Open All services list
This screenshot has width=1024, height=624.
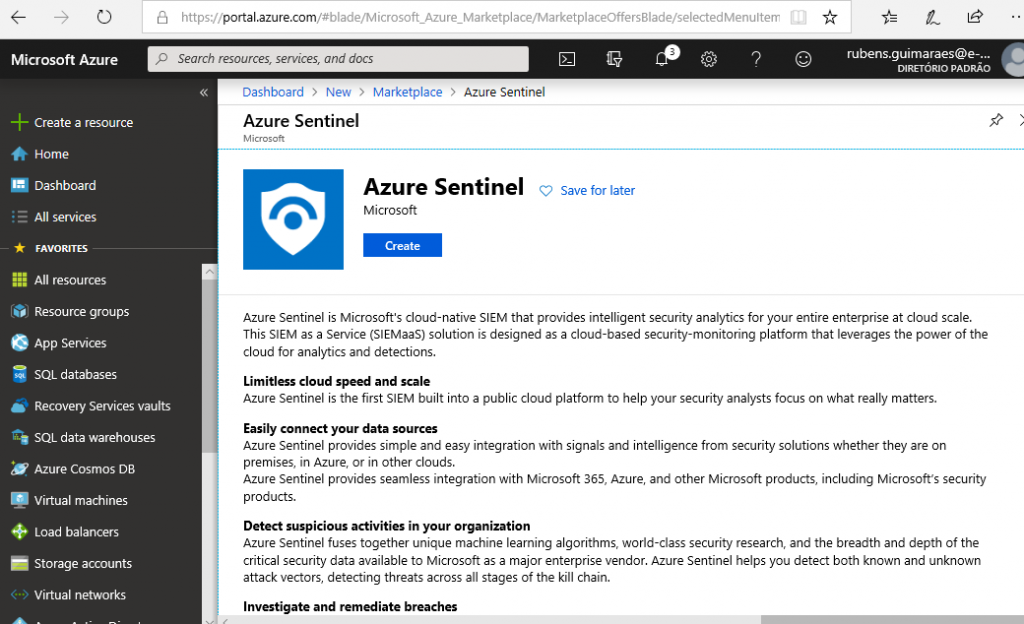[x=65, y=217]
